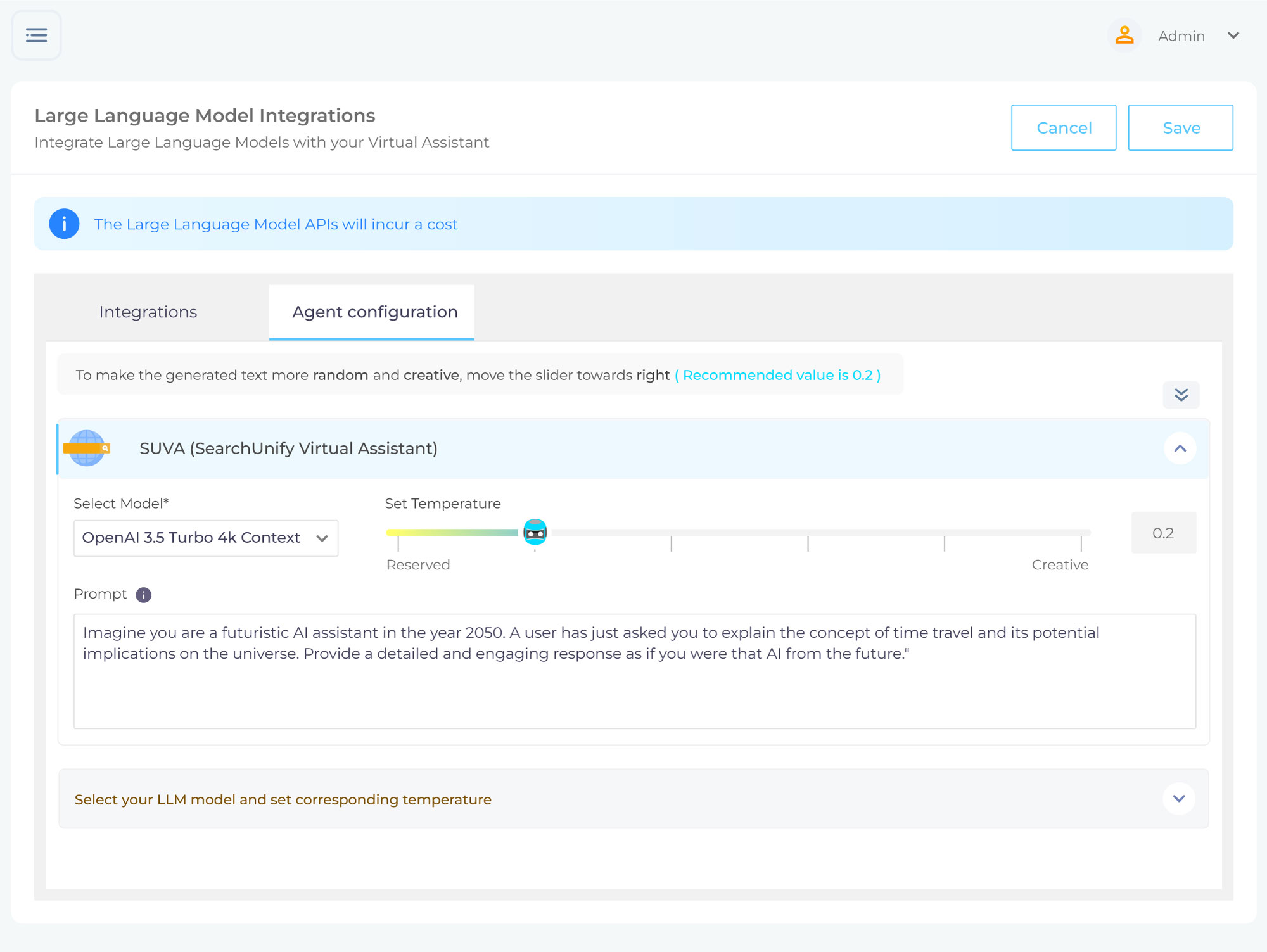The height and width of the screenshot is (952, 1267).
Task: Click the collapse chevron on SUVA panel
Action: (x=1180, y=448)
